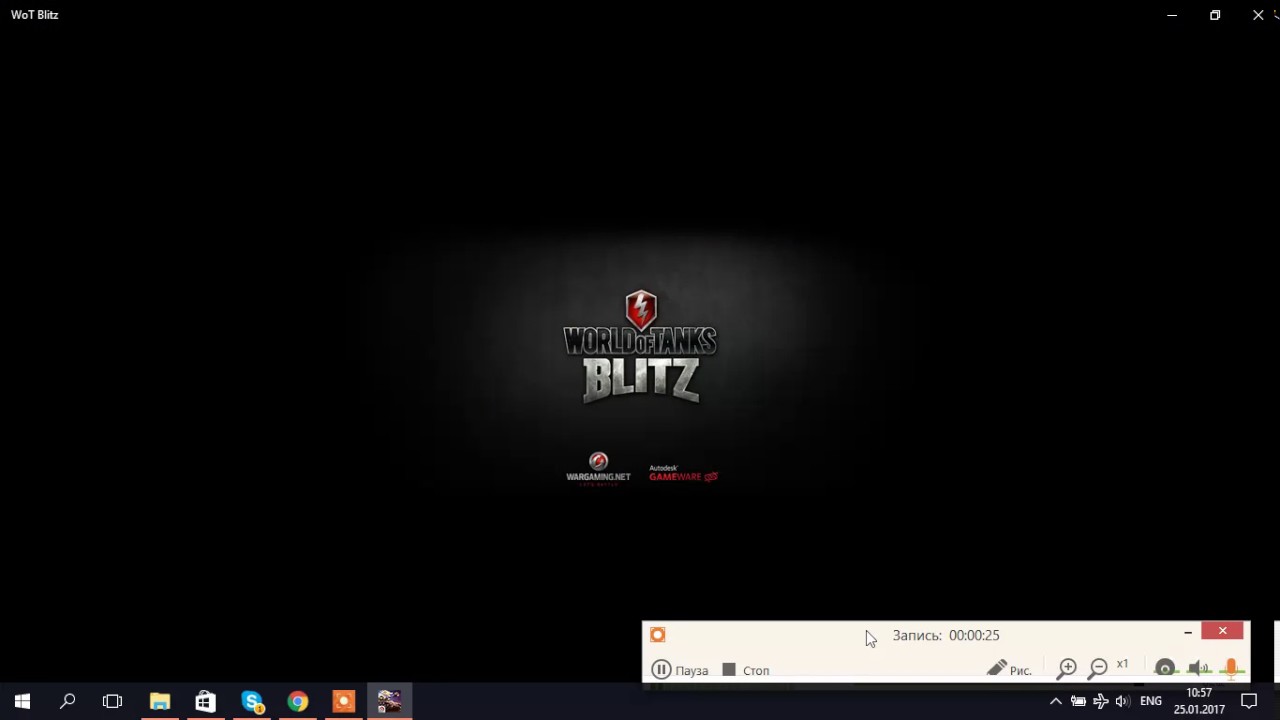The image size is (1280, 720).
Task: Open the volume control in system tray
Action: pos(1123,702)
